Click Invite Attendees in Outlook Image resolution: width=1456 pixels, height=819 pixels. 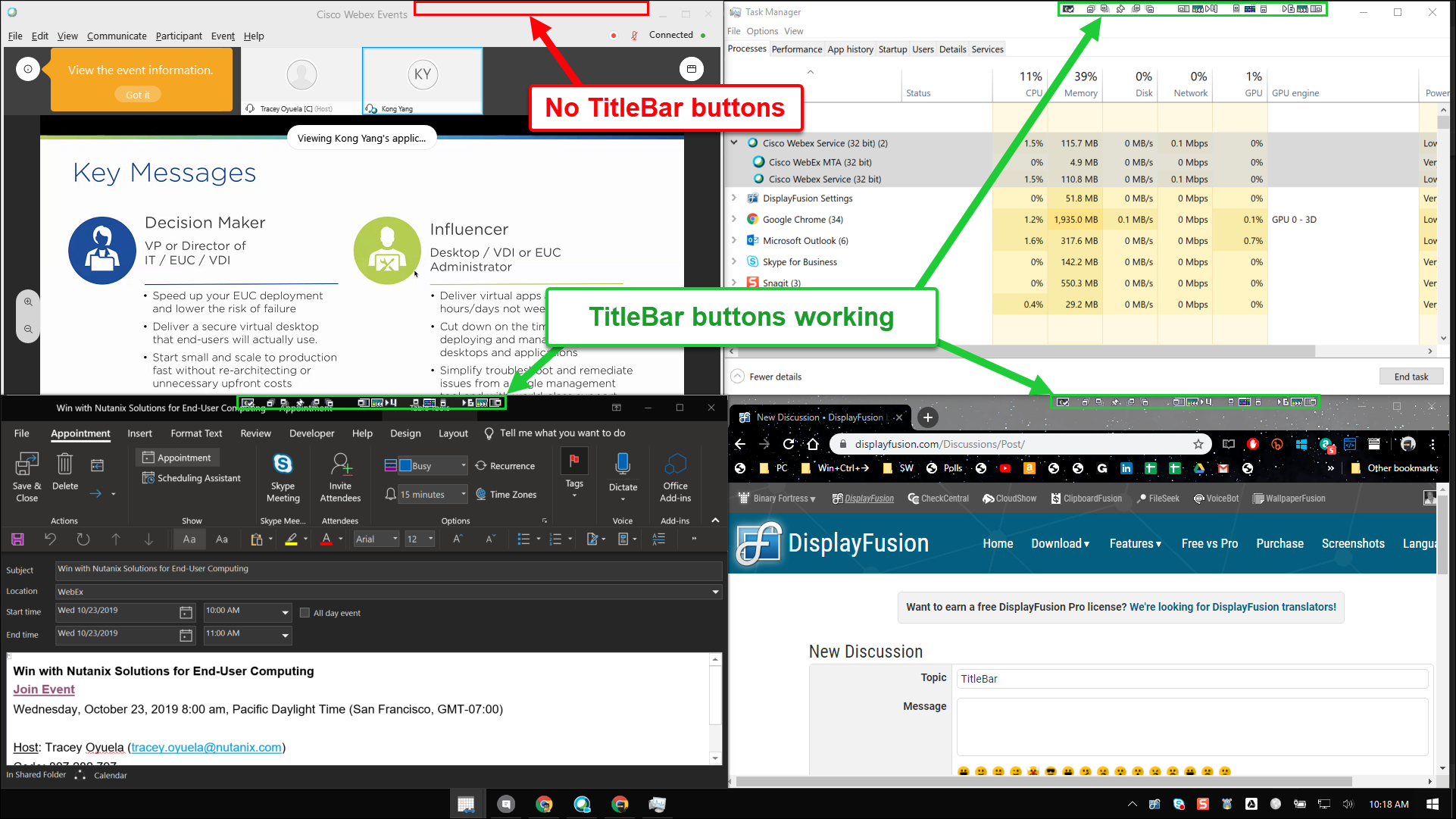tap(340, 477)
